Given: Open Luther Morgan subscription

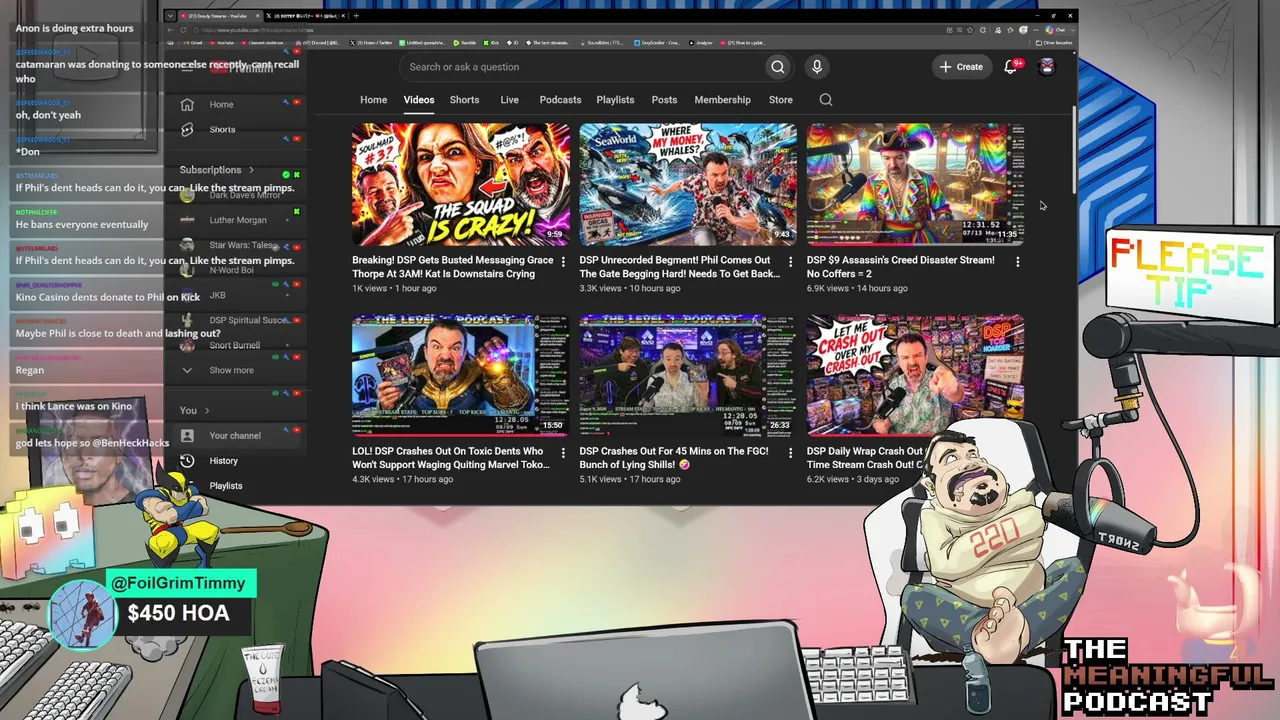Looking at the screenshot, I should point(240,220).
